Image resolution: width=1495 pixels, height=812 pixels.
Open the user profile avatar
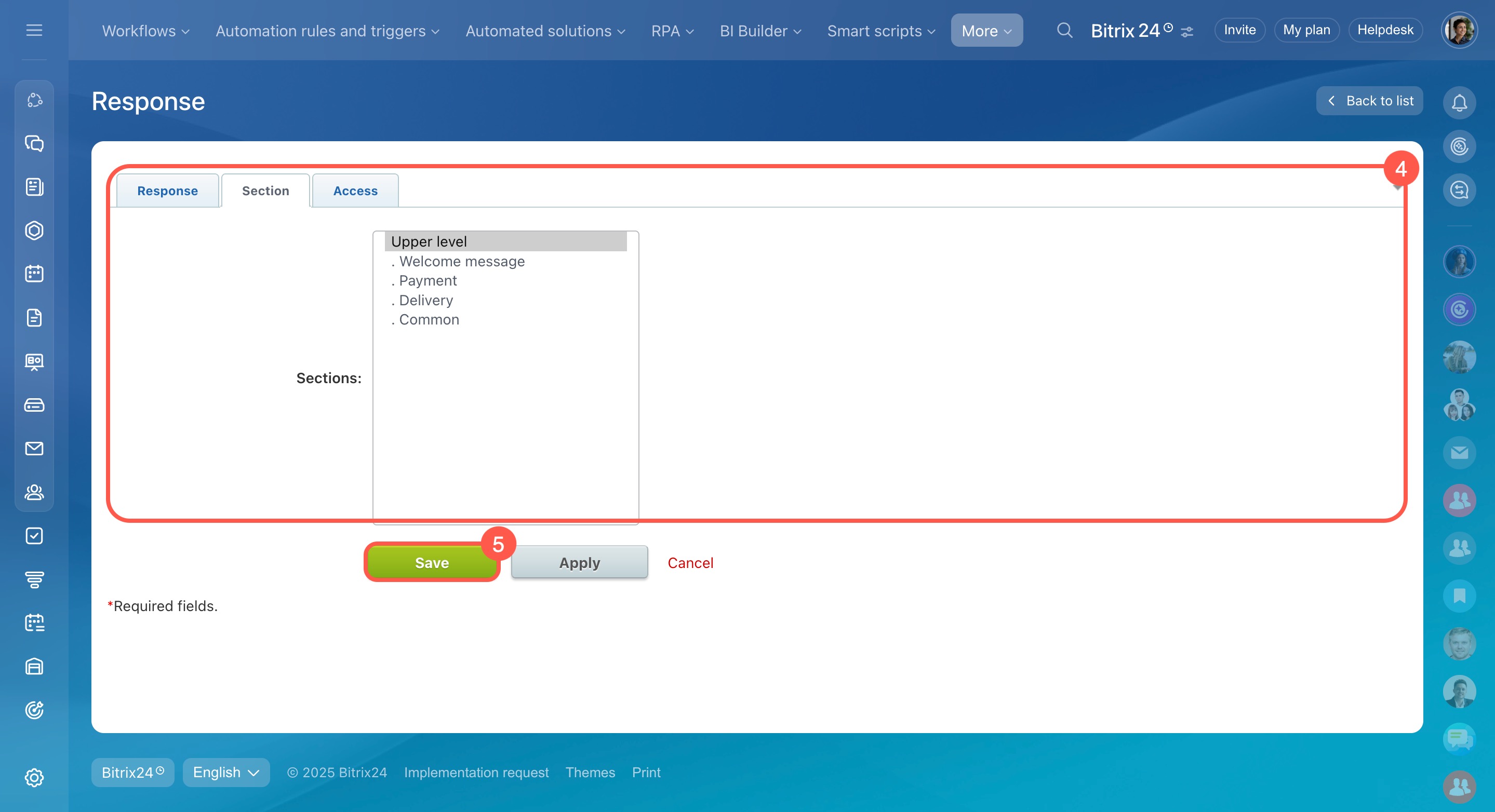click(1459, 30)
